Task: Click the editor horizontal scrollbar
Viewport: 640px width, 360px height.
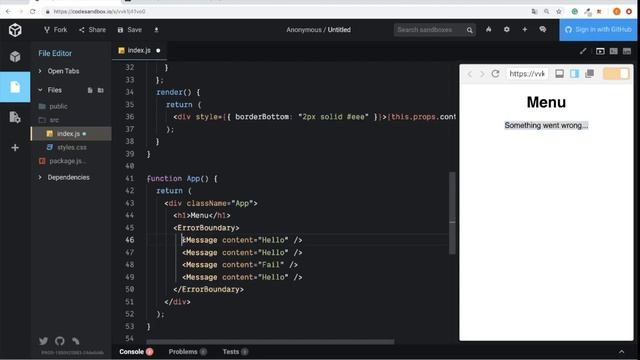Action: (270, 342)
